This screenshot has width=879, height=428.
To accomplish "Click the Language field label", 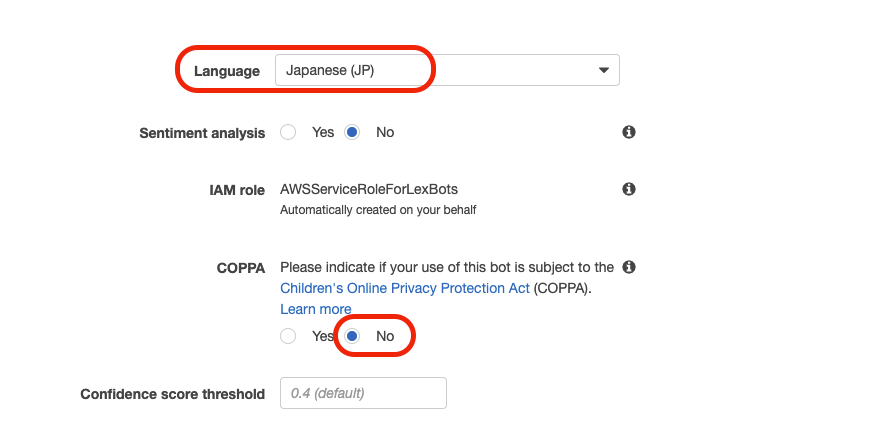I will 226,71.
